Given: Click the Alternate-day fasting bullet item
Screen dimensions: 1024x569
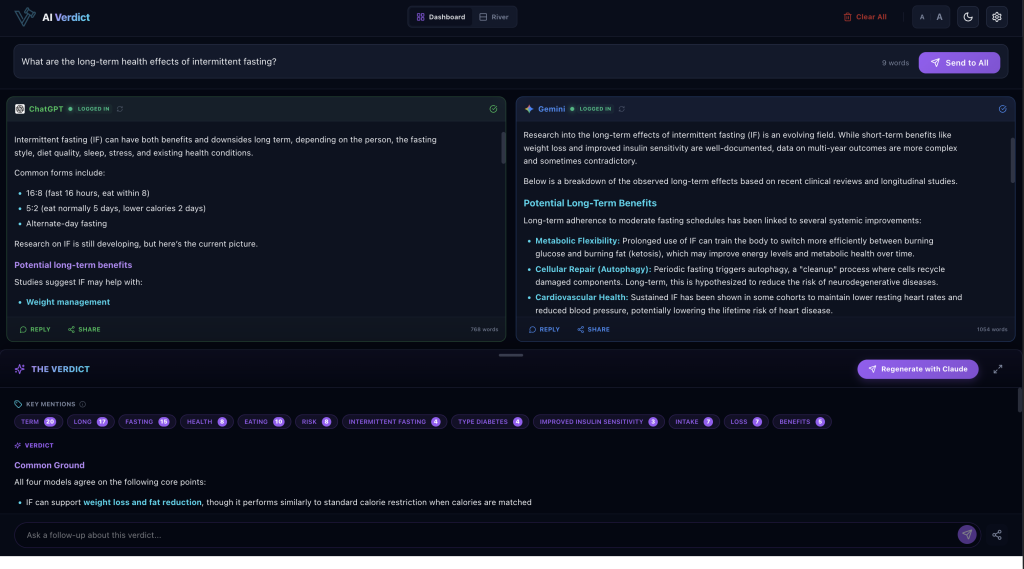Looking at the screenshot, I should tap(67, 224).
